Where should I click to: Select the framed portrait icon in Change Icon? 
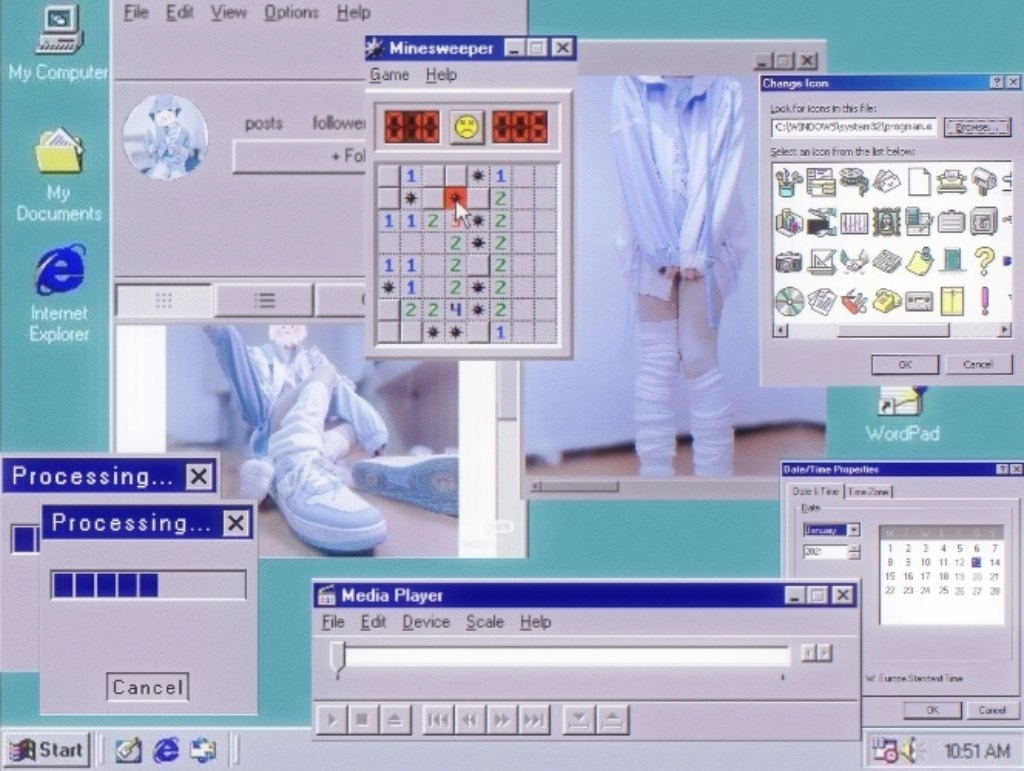[886, 222]
